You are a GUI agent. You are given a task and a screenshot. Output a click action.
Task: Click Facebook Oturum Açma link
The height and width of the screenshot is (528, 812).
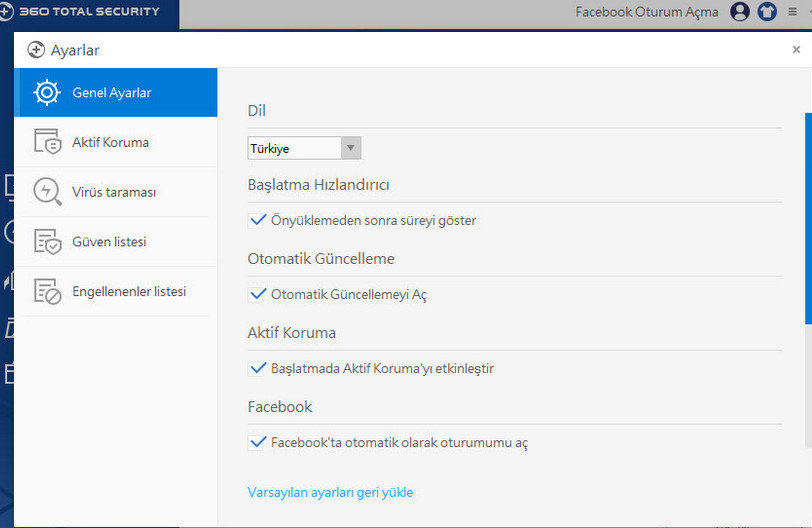tap(647, 12)
